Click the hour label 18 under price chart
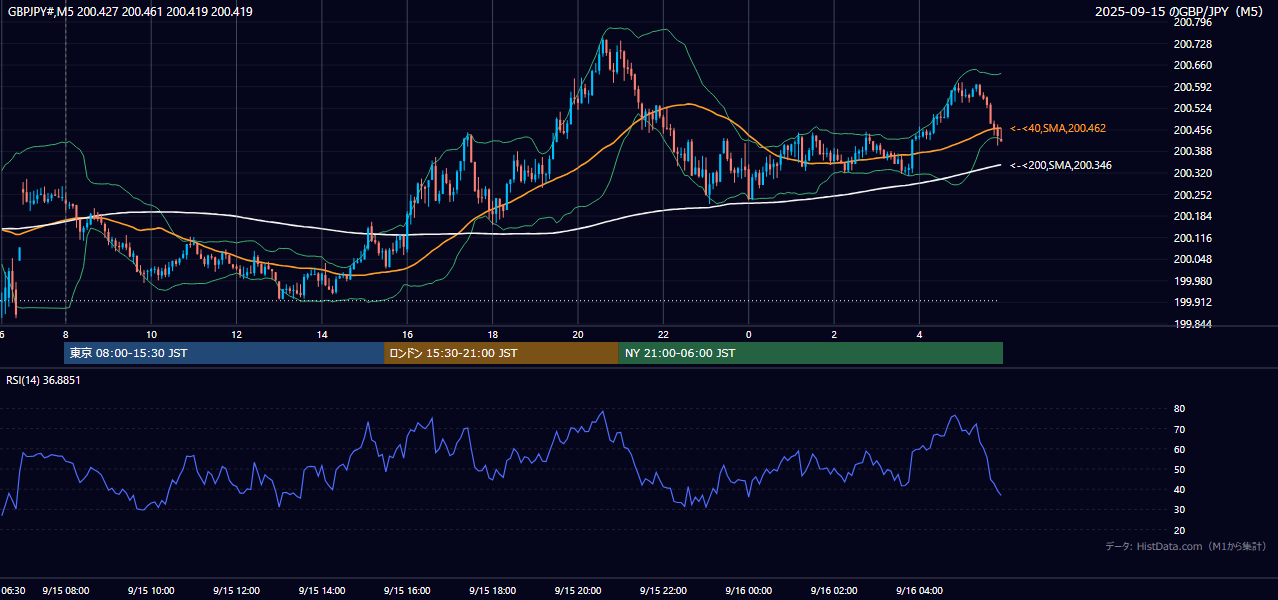The height and width of the screenshot is (600, 1278). (493, 334)
